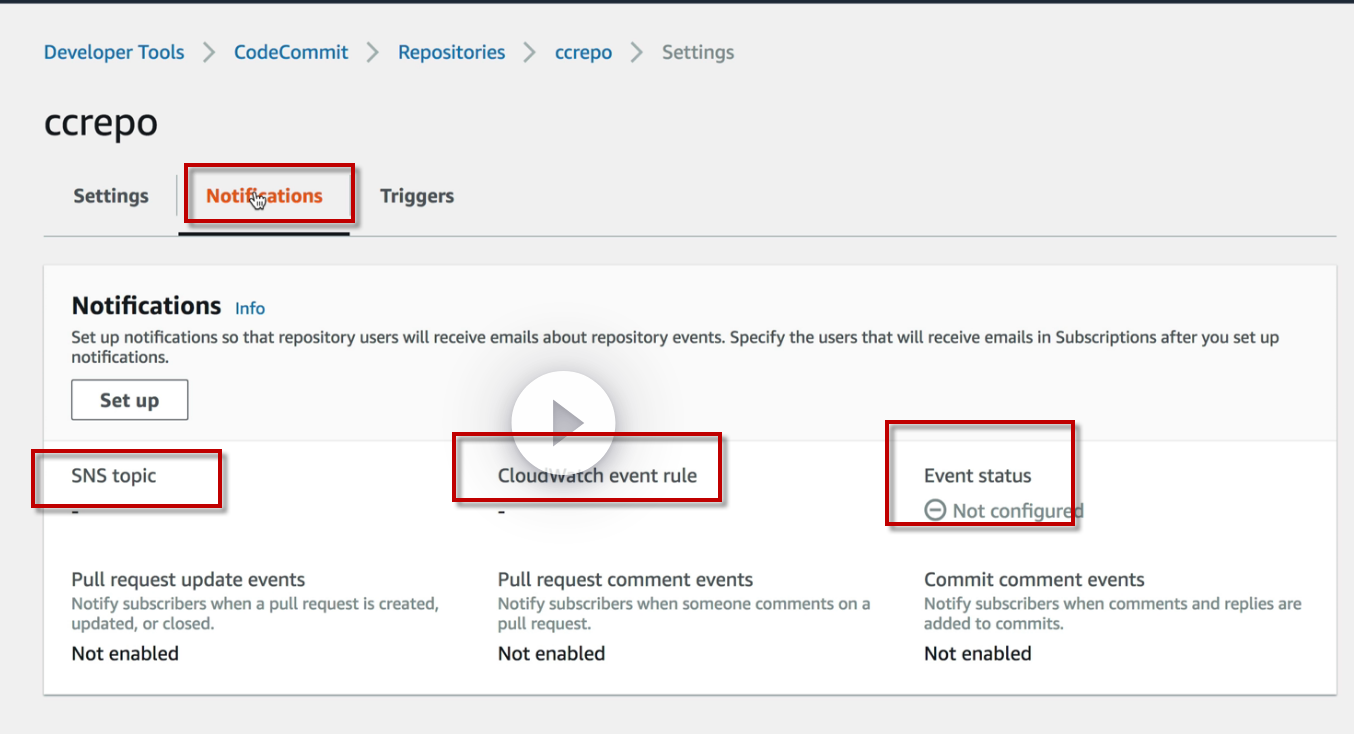Click the Settings breadcrumb at the end

(697, 52)
